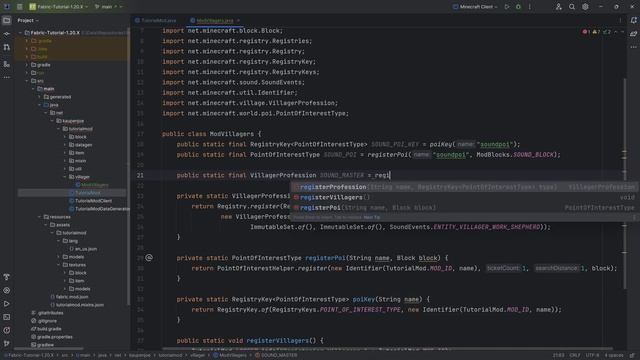Click ModVillagers in the breadcrumb bar
Viewport: 640px width, 360px height.
(x=230, y=355)
